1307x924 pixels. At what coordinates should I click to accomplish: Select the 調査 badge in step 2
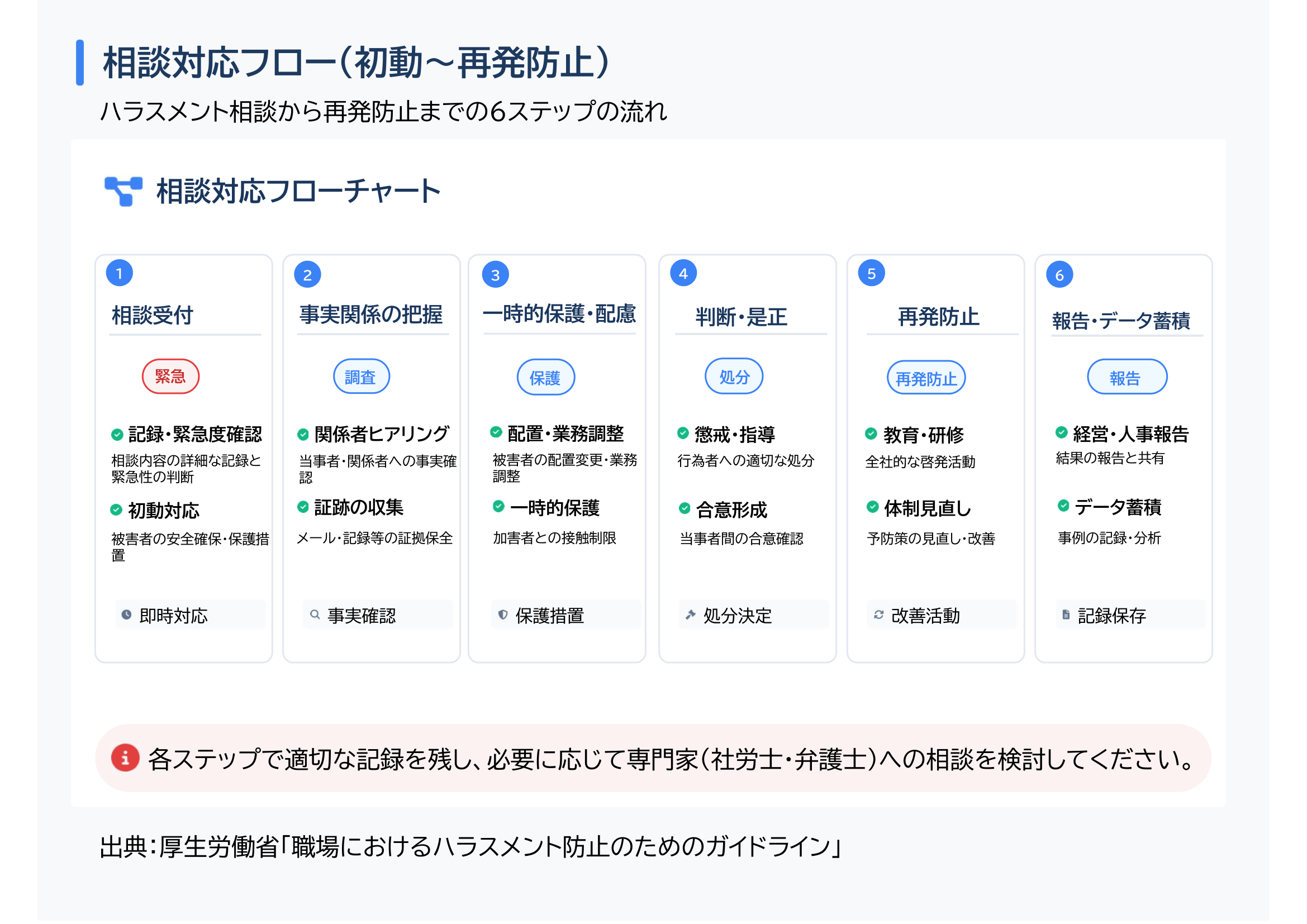pyautogui.click(x=362, y=377)
